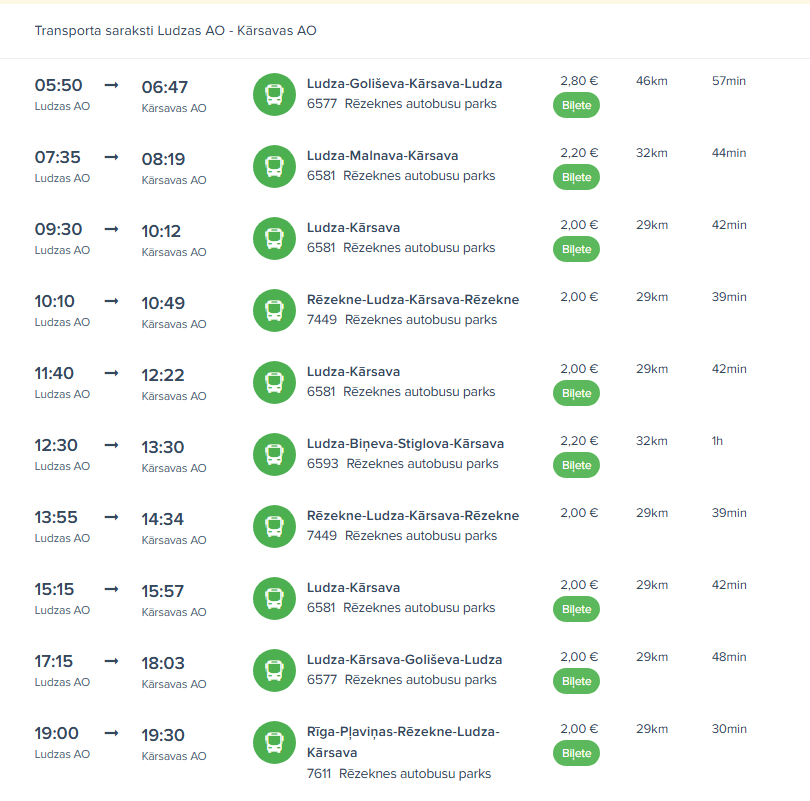Screen dimensions: 810x801
Task: Click the bus icon on the 09:30 row
Action: (274, 239)
